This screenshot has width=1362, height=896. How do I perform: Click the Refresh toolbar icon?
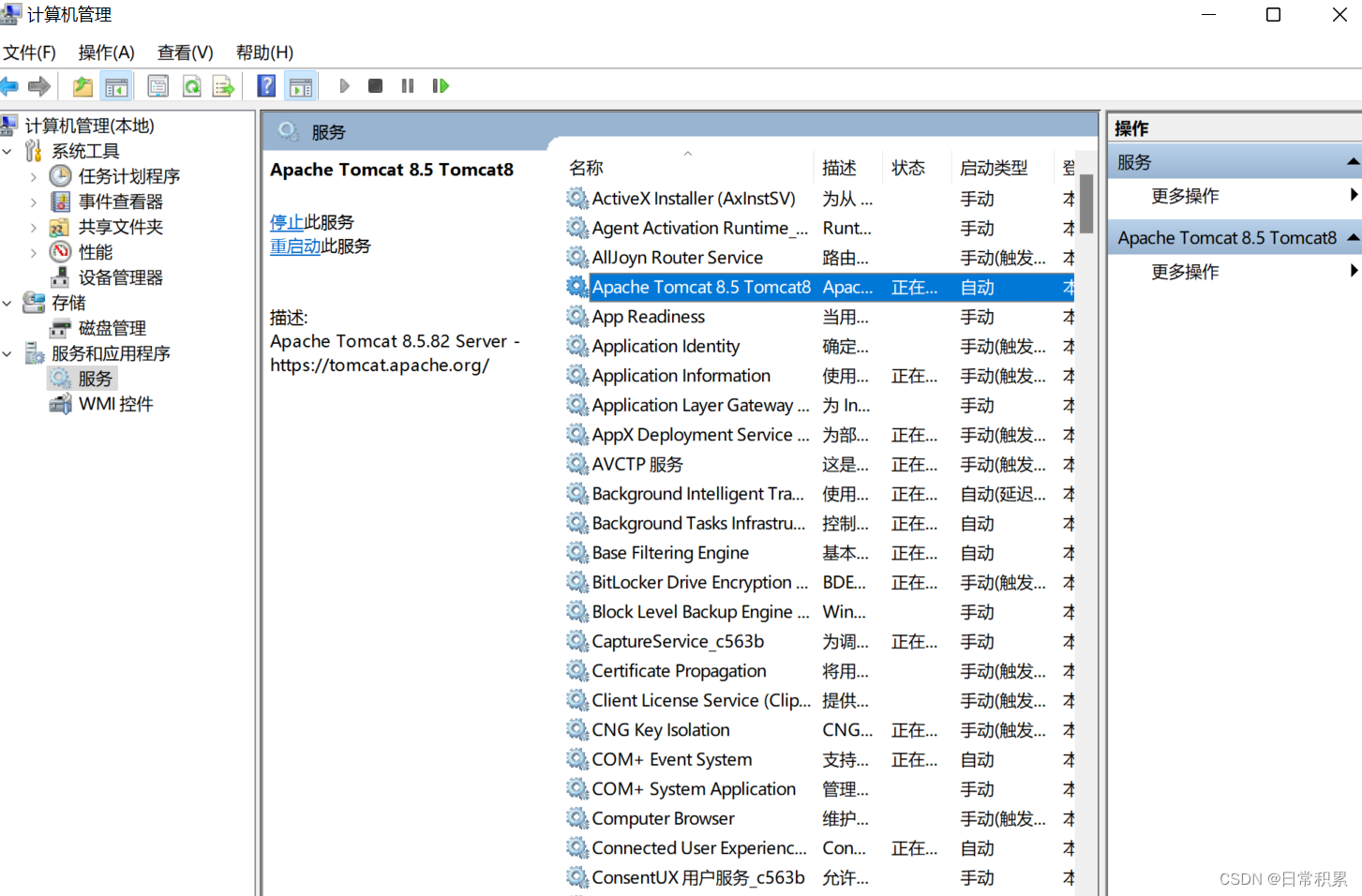(192, 86)
